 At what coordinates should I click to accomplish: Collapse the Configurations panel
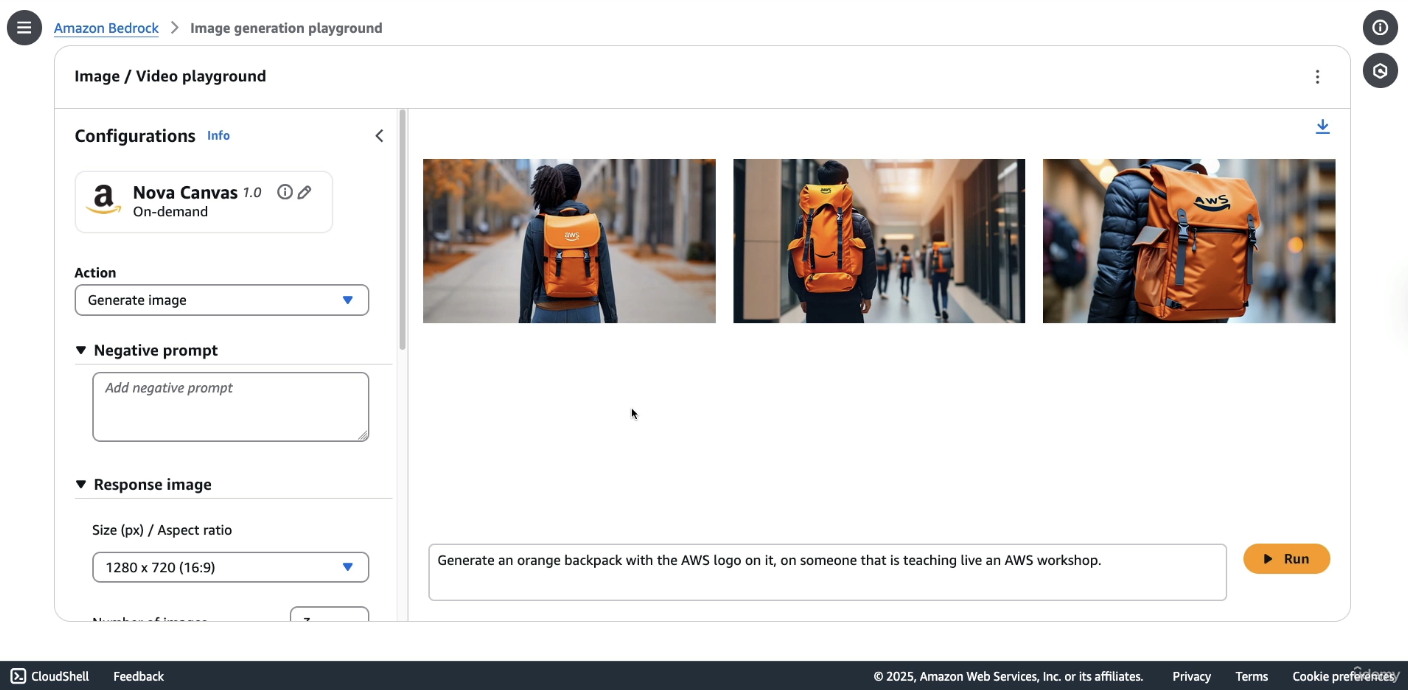379,136
